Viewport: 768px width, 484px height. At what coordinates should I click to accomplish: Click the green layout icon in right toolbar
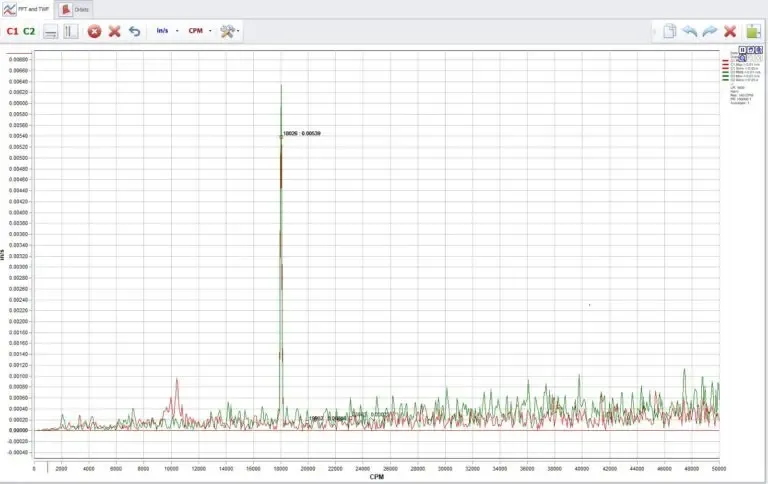[753, 31]
